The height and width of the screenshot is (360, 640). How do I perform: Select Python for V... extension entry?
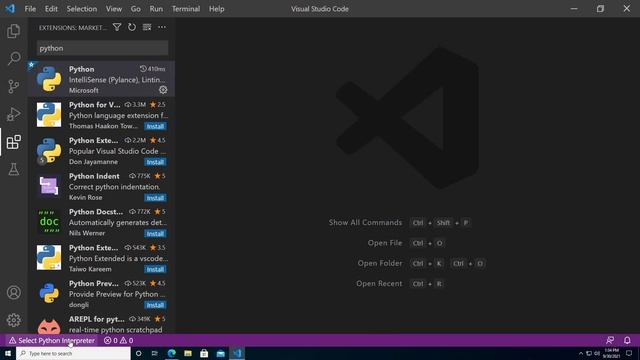coord(101,115)
